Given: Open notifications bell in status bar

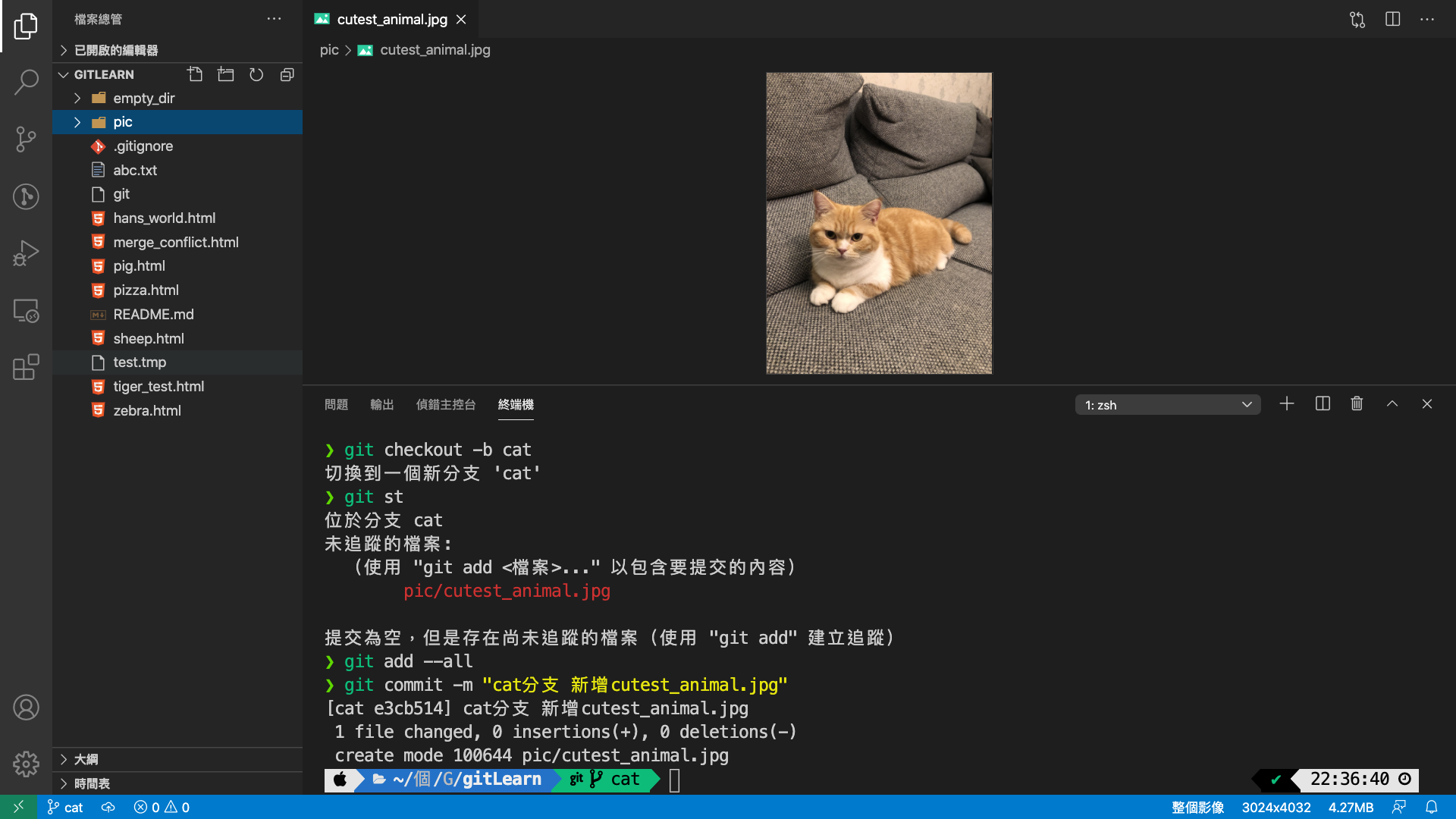Looking at the screenshot, I should pos(1432,807).
